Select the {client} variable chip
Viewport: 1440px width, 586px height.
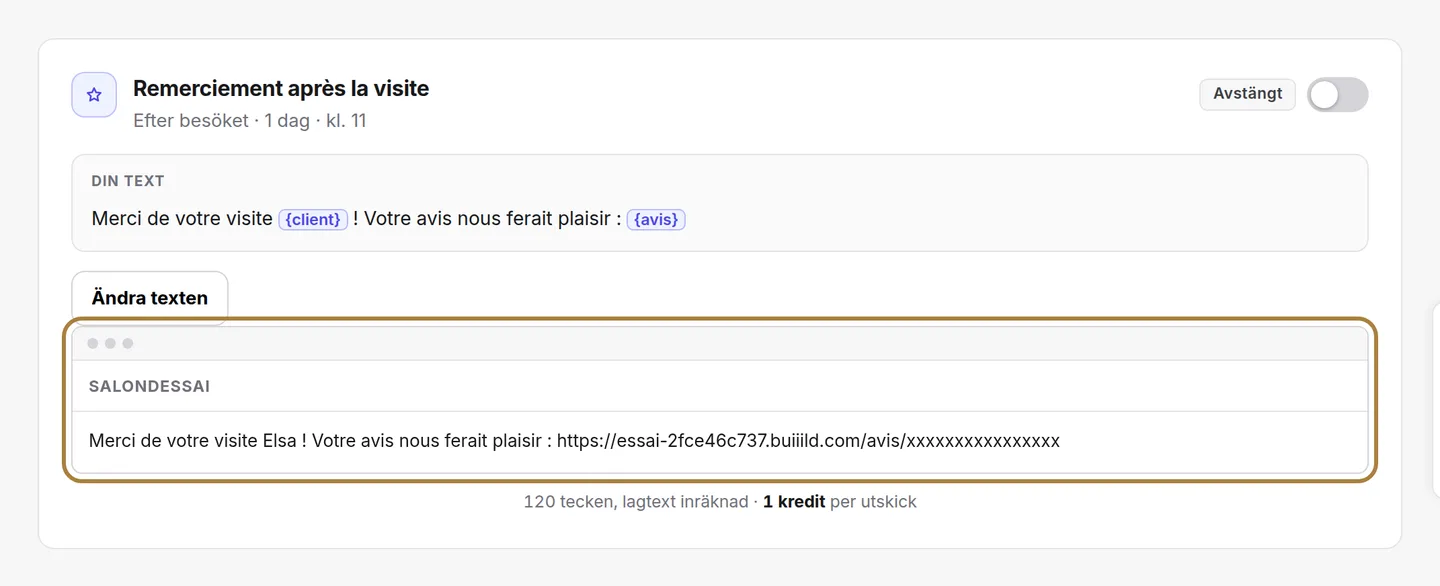(x=313, y=219)
